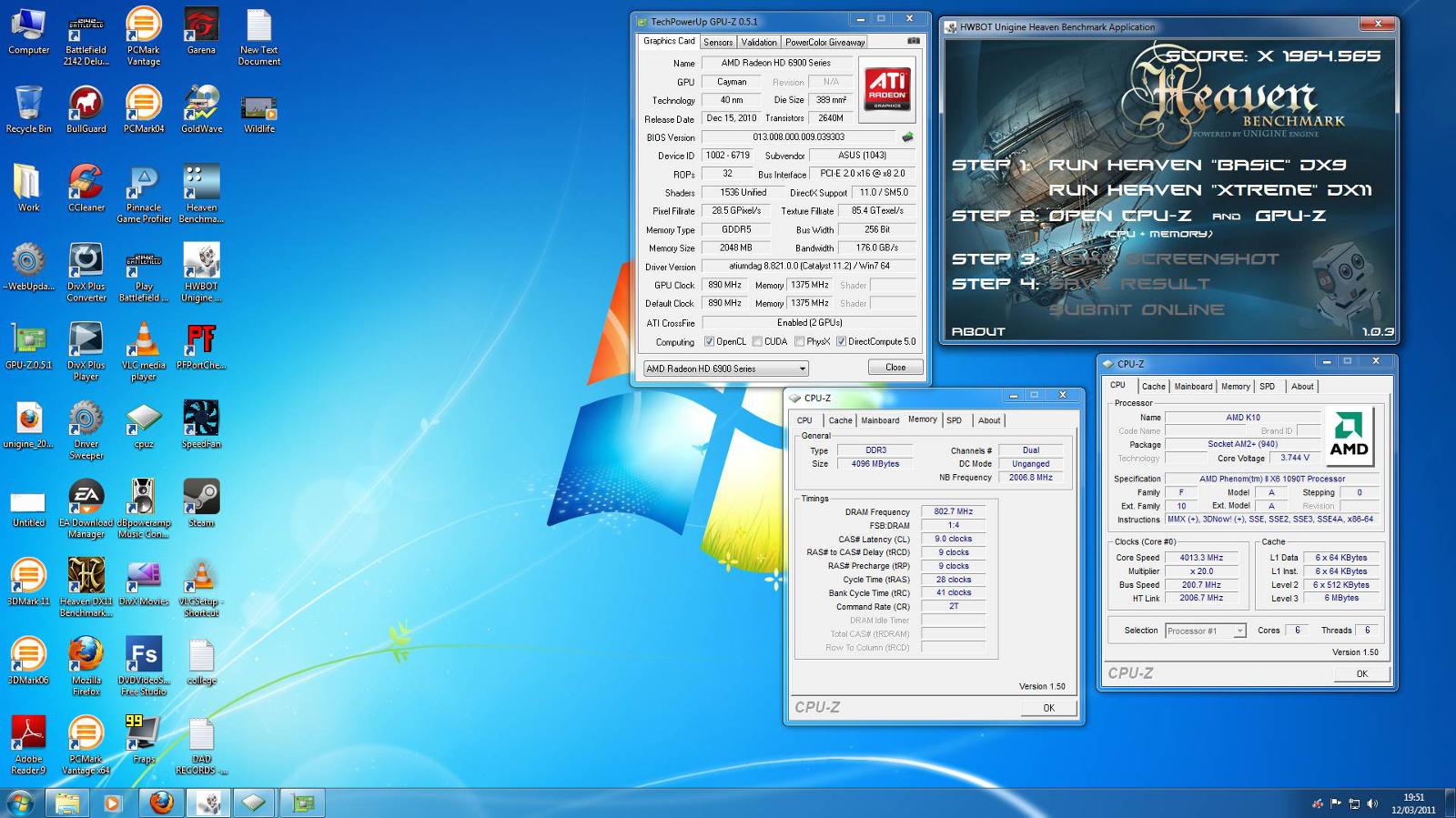The image size is (1456, 818).
Task: Toggle the OpenCL checkbox in GPU-Z
Action: tap(709, 342)
